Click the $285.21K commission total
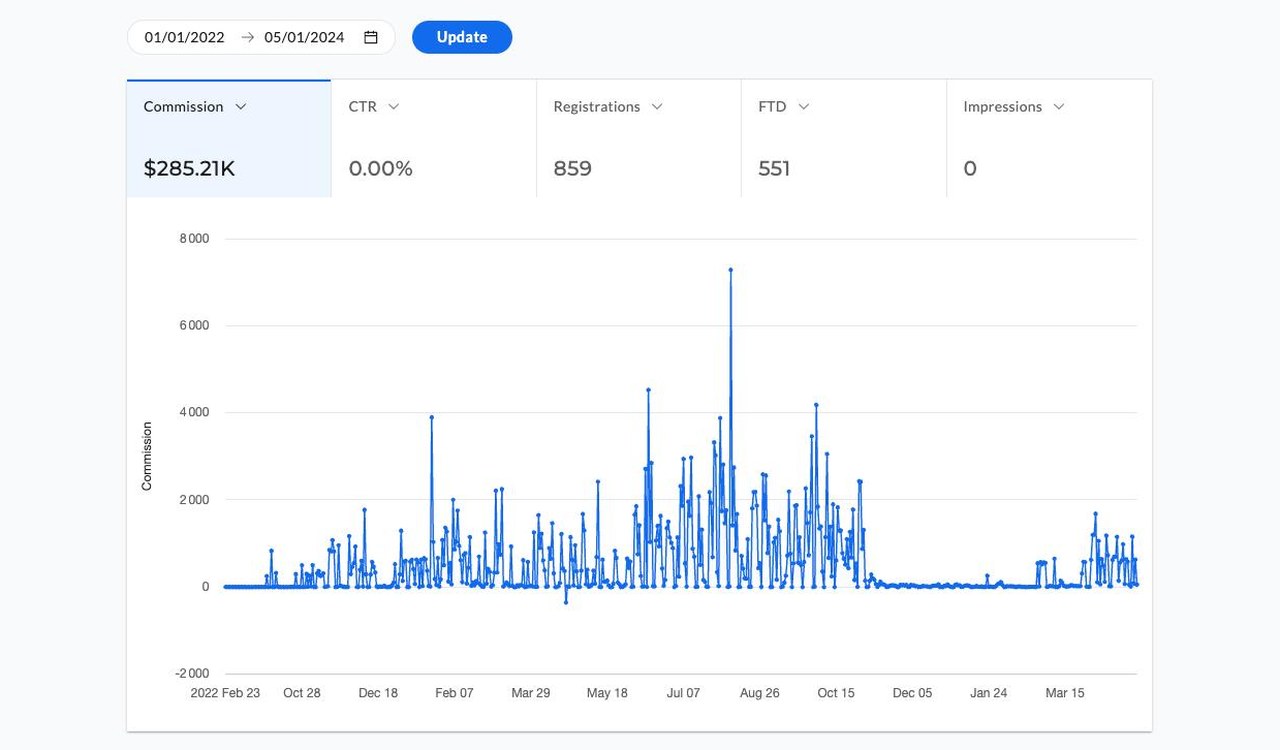Image resolution: width=1280 pixels, height=750 pixels. click(x=189, y=169)
